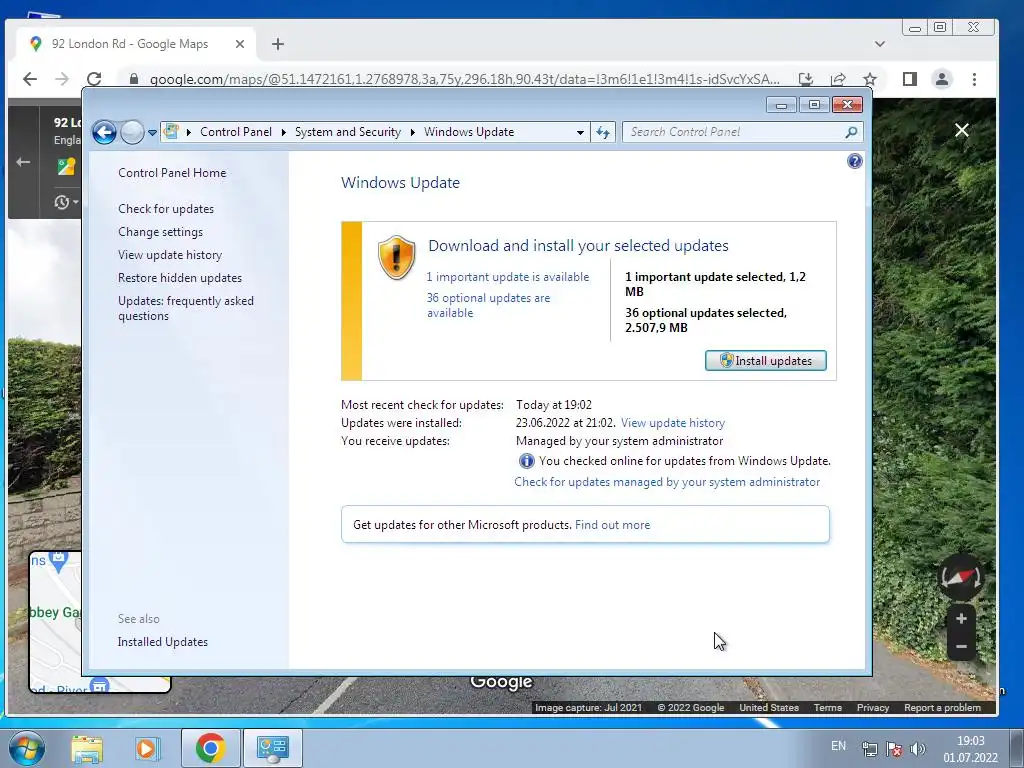Bookmark this page with star icon
This screenshot has width=1024, height=768.
[870, 79]
